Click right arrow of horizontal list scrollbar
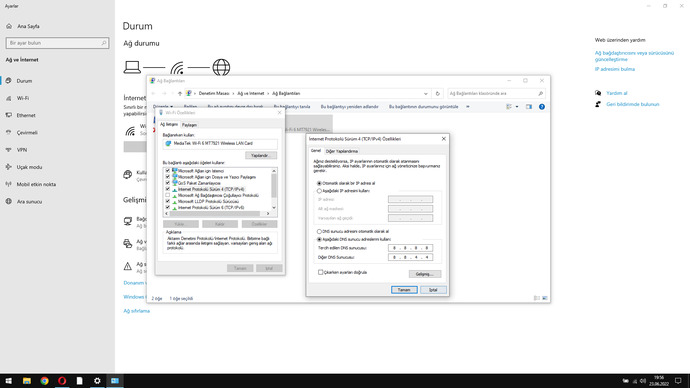This screenshot has width=690, height=388. (268, 214)
